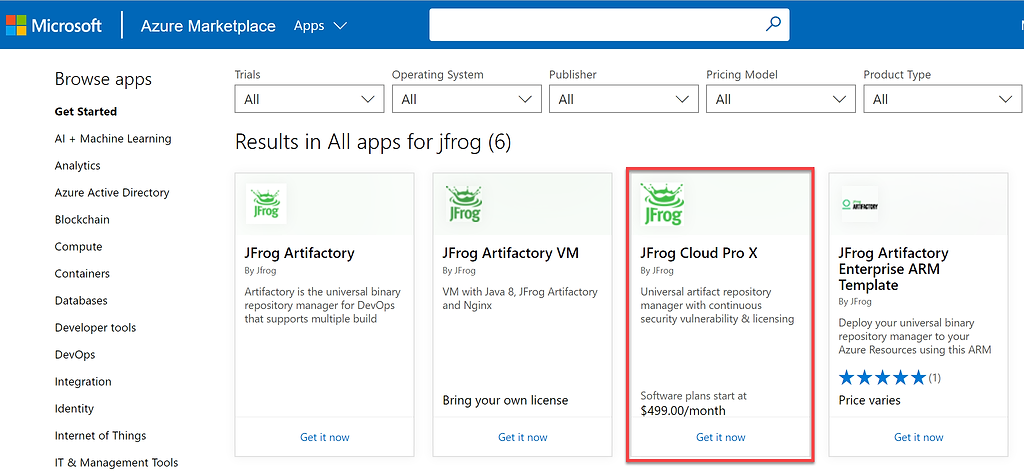Click the Operating System filter label

click(x=438, y=74)
